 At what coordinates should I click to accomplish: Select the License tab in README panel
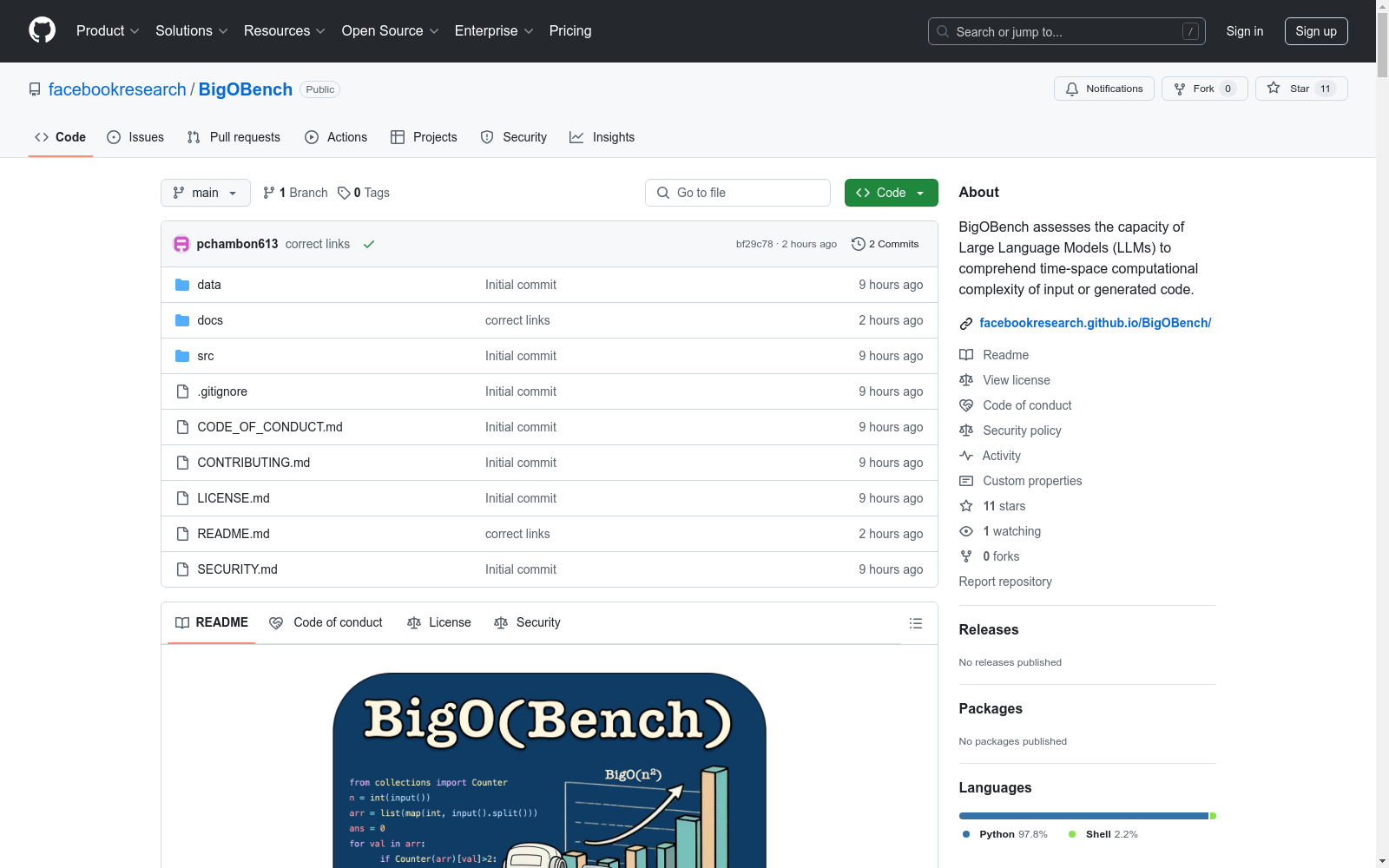[439, 623]
